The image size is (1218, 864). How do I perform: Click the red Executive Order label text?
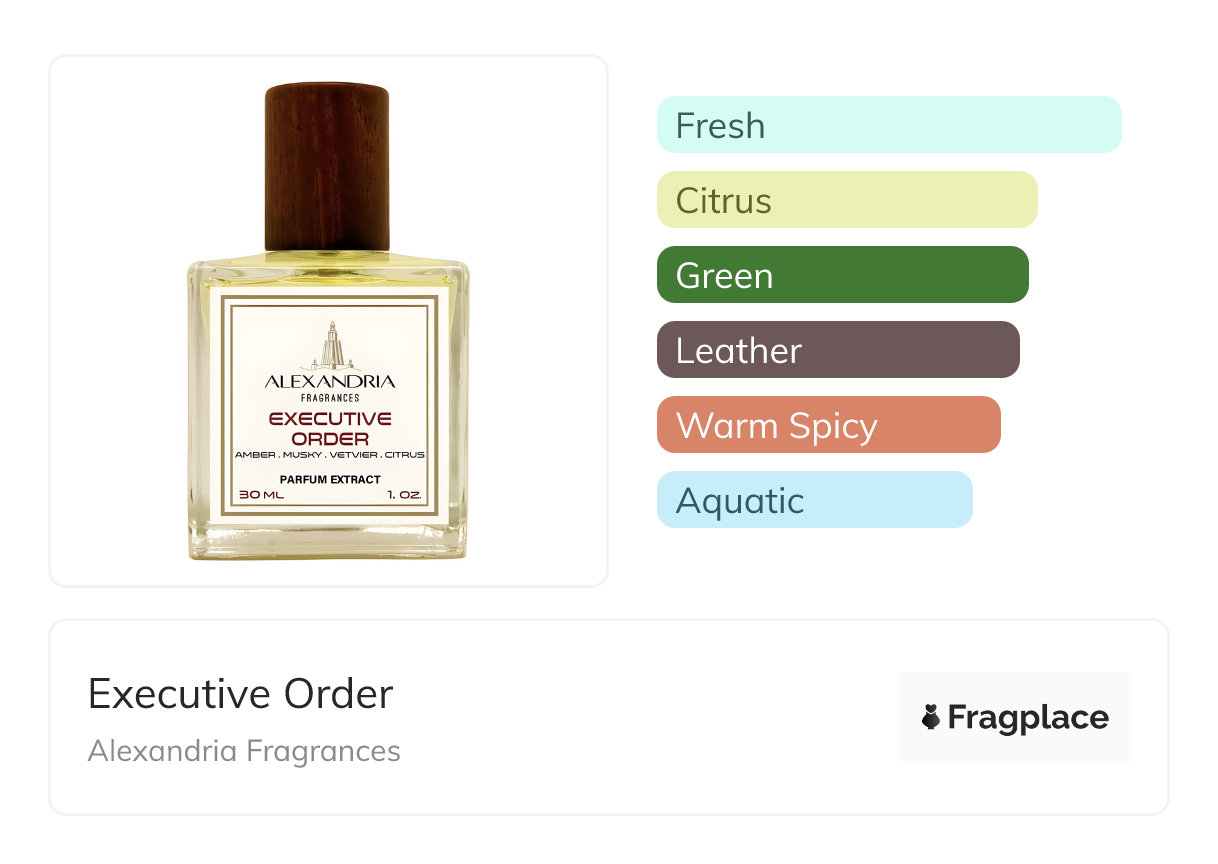pos(330,428)
